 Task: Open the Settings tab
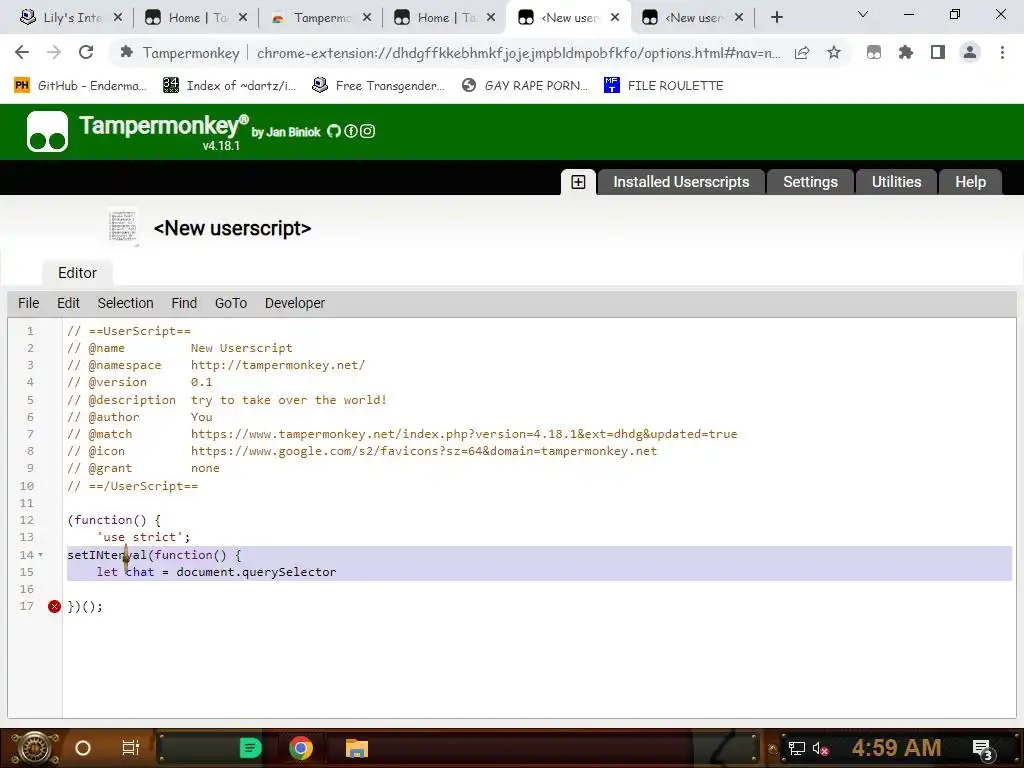pyautogui.click(x=810, y=182)
